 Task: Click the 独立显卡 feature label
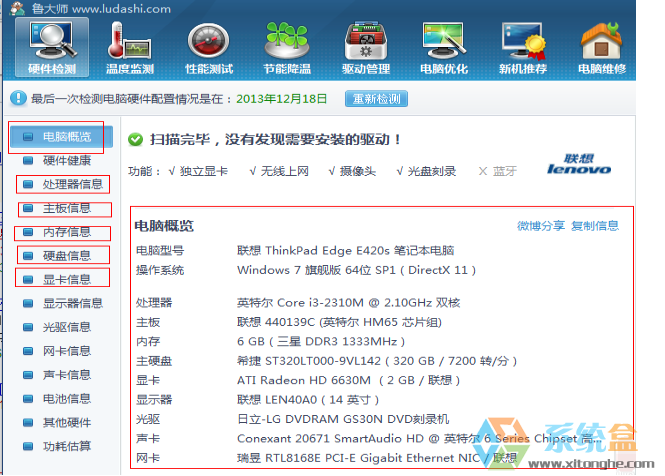point(203,171)
